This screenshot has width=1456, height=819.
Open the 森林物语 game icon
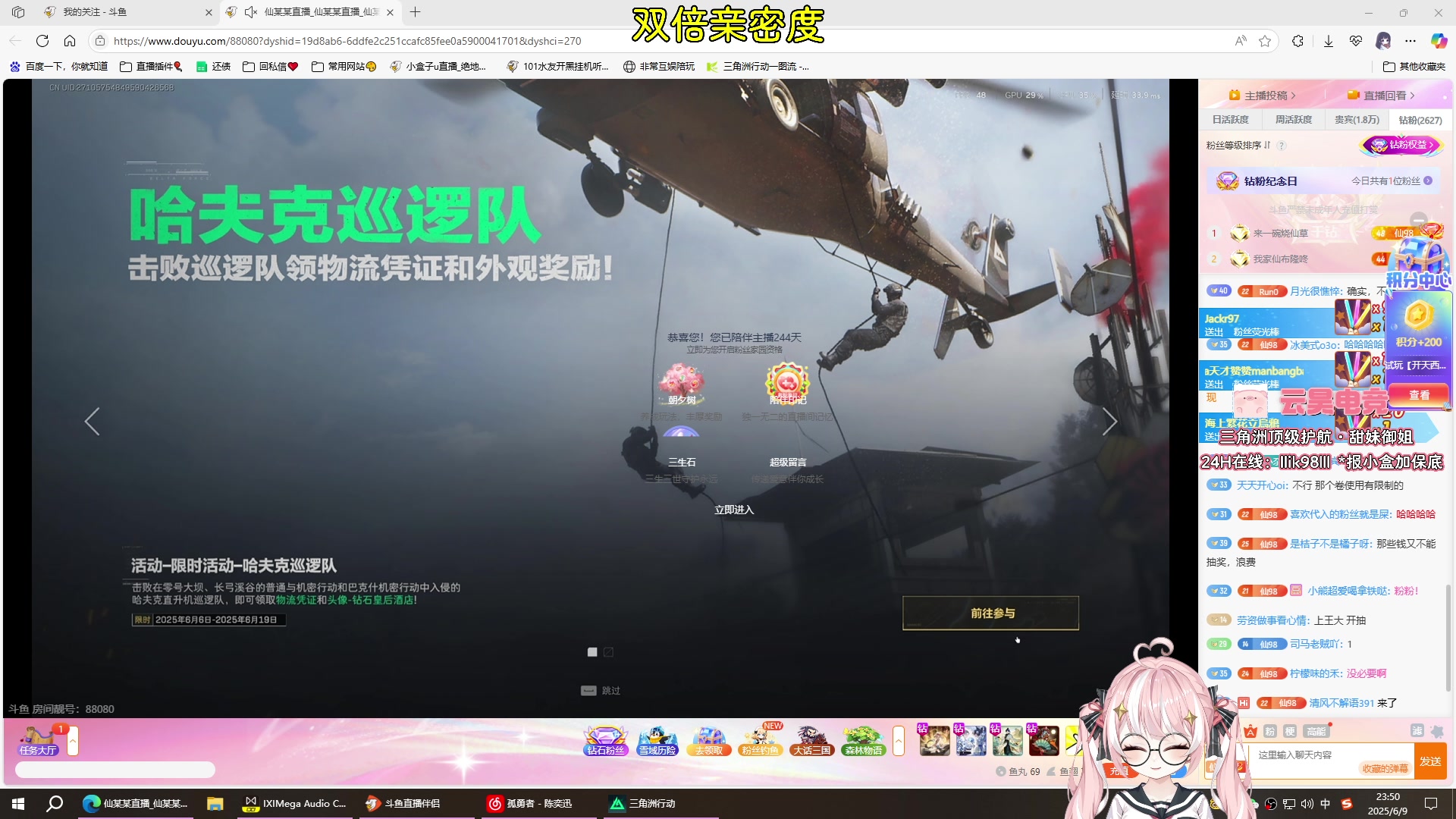click(863, 741)
